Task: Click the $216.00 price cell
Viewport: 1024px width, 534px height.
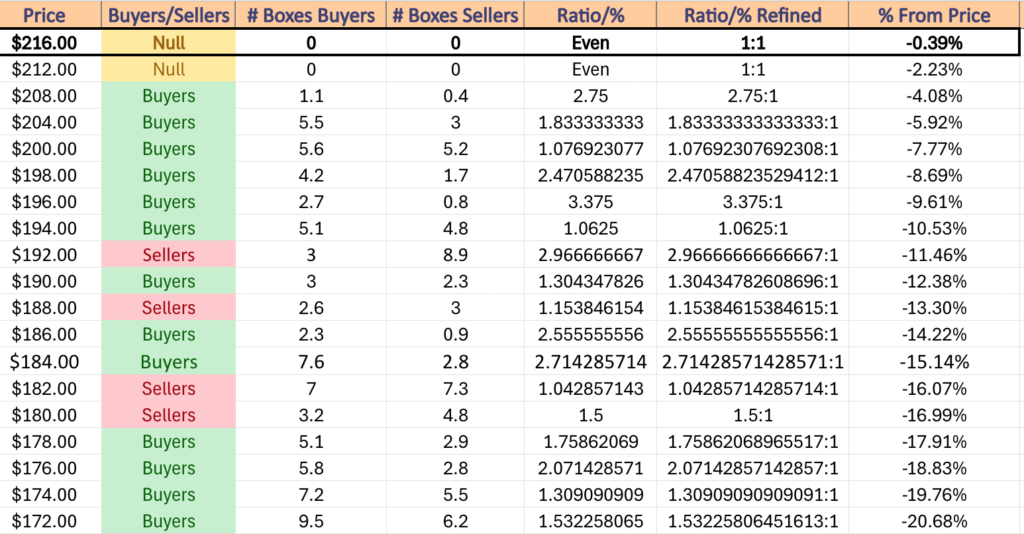Action: (50, 43)
